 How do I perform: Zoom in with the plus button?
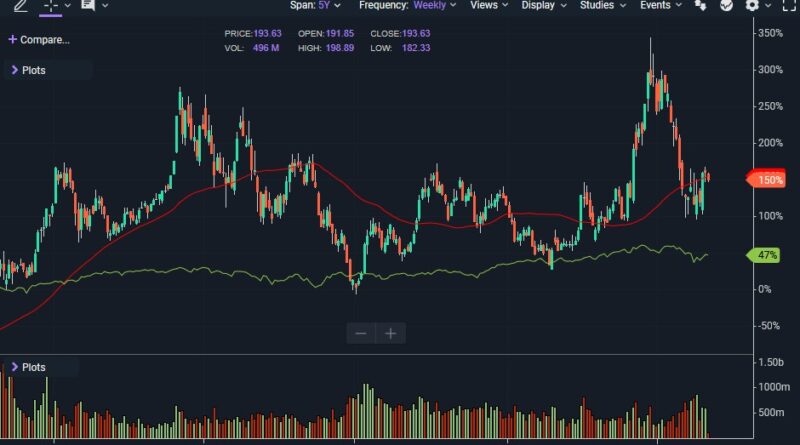(x=391, y=333)
